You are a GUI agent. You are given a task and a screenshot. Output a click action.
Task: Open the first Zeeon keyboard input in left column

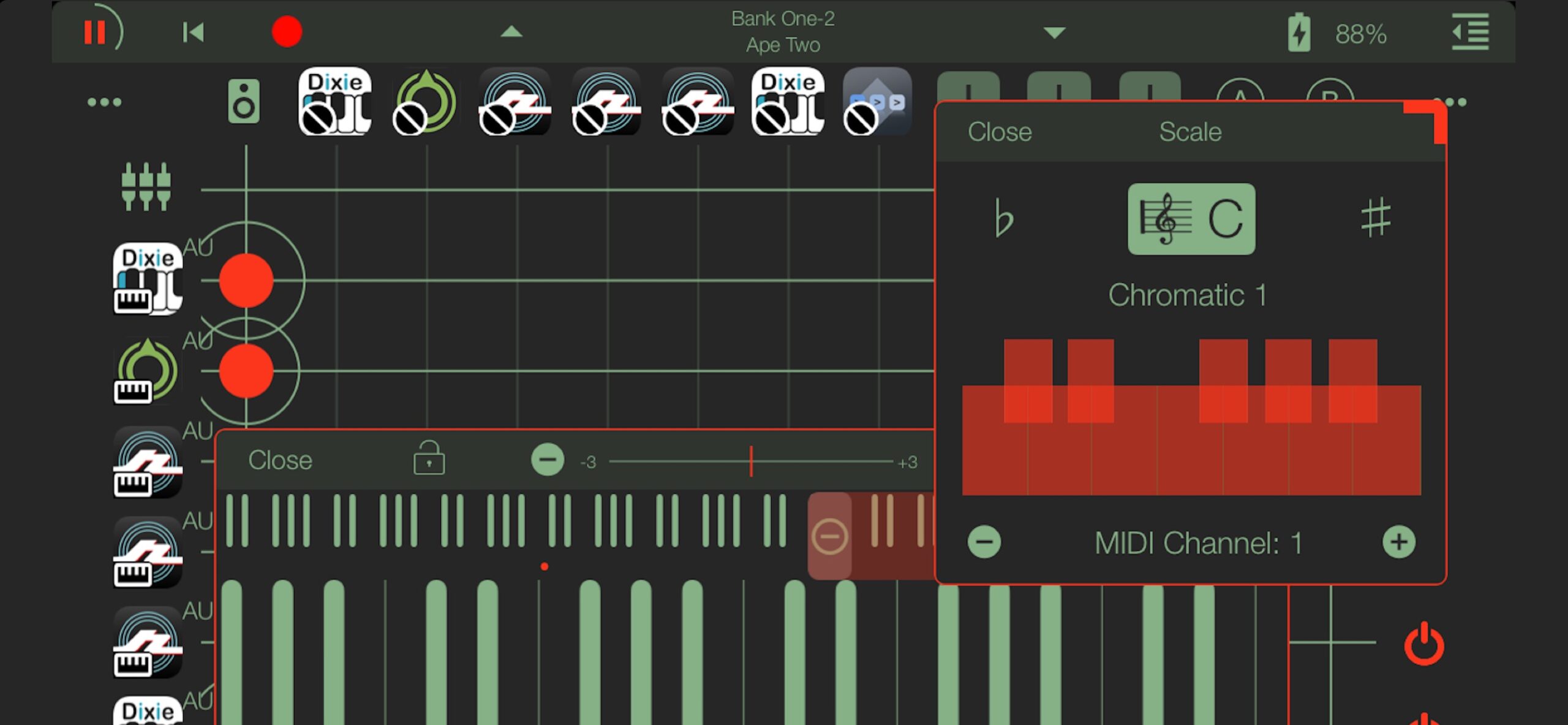click(x=148, y=461)
